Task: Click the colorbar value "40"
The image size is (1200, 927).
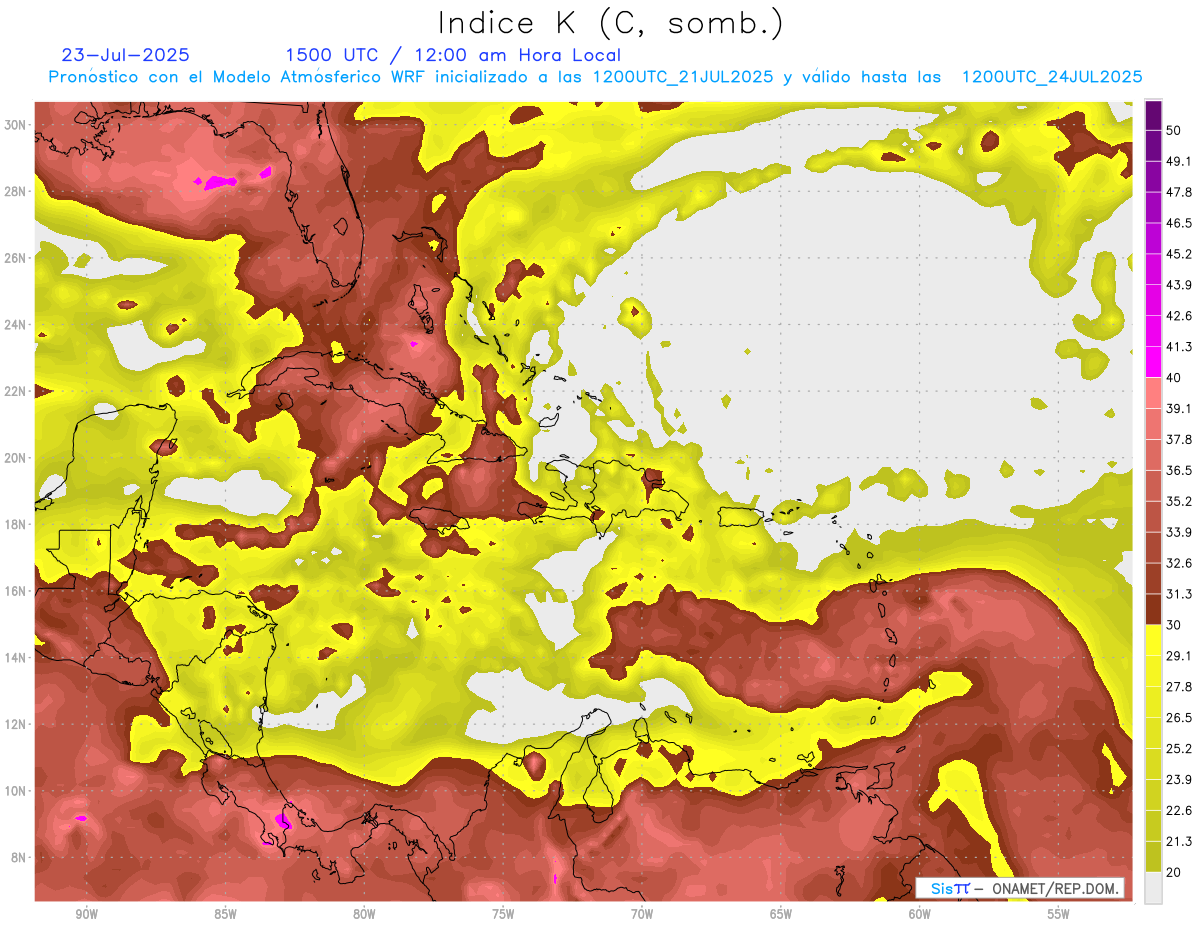Action: (1175, 378)
